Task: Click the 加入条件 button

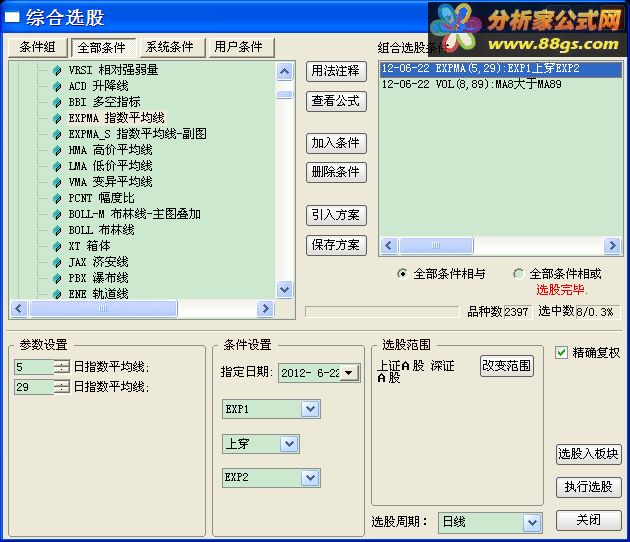Action: [x=336, y=143]
